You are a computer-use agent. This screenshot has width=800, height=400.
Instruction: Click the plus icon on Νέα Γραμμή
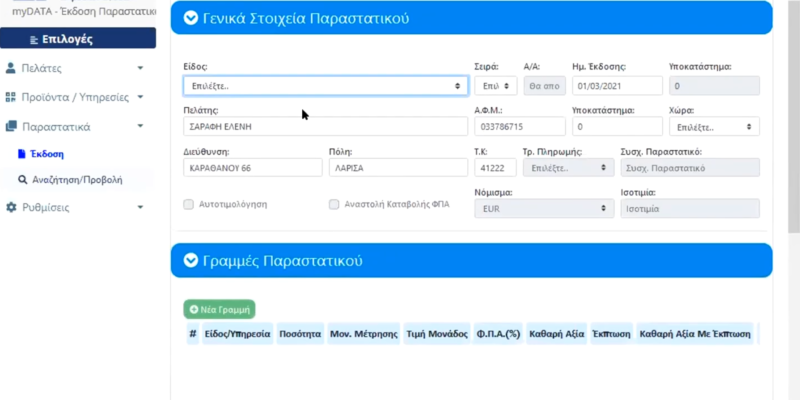pos(193,309)
